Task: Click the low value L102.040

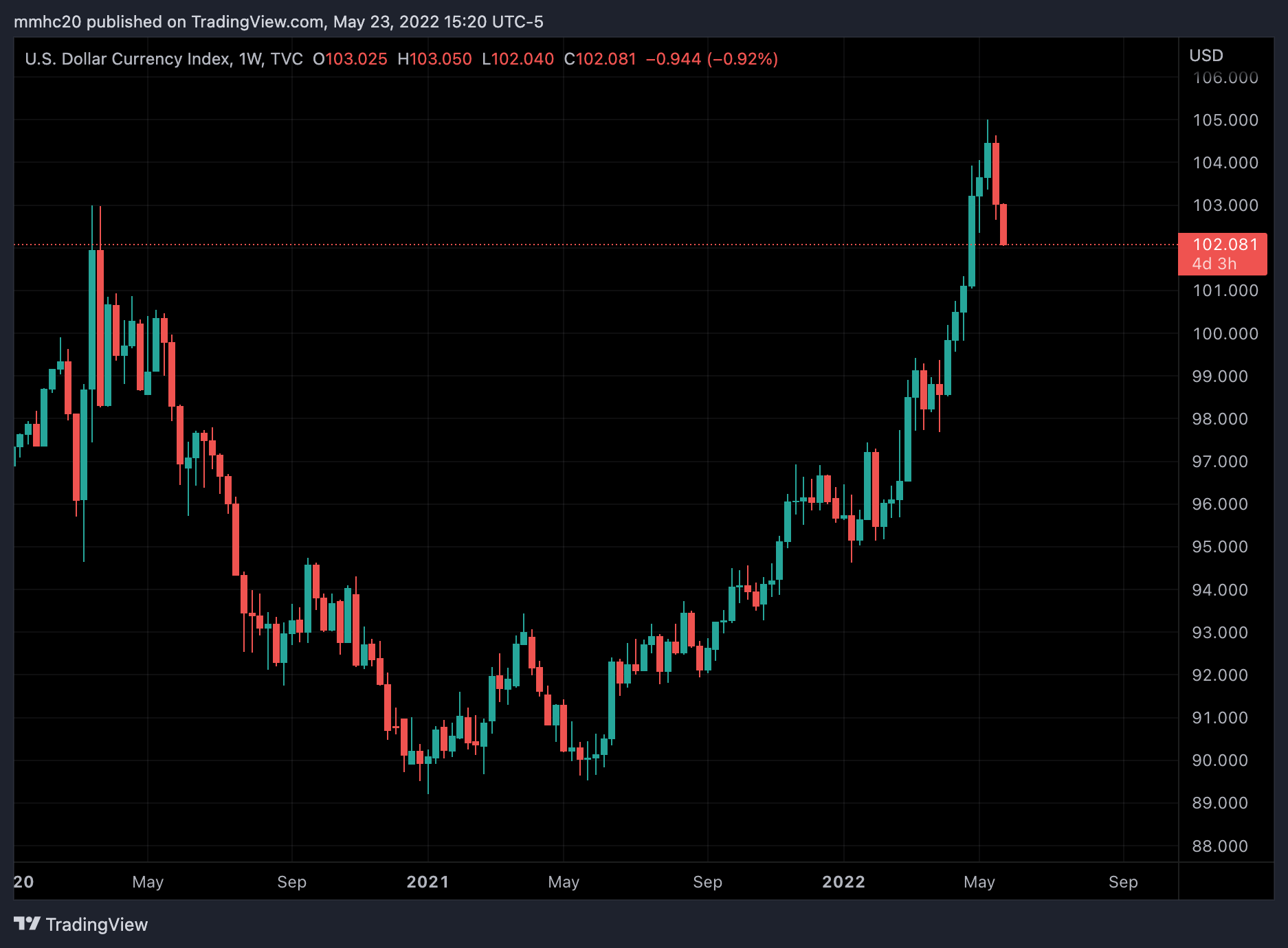Action: [x=518, y=59]
